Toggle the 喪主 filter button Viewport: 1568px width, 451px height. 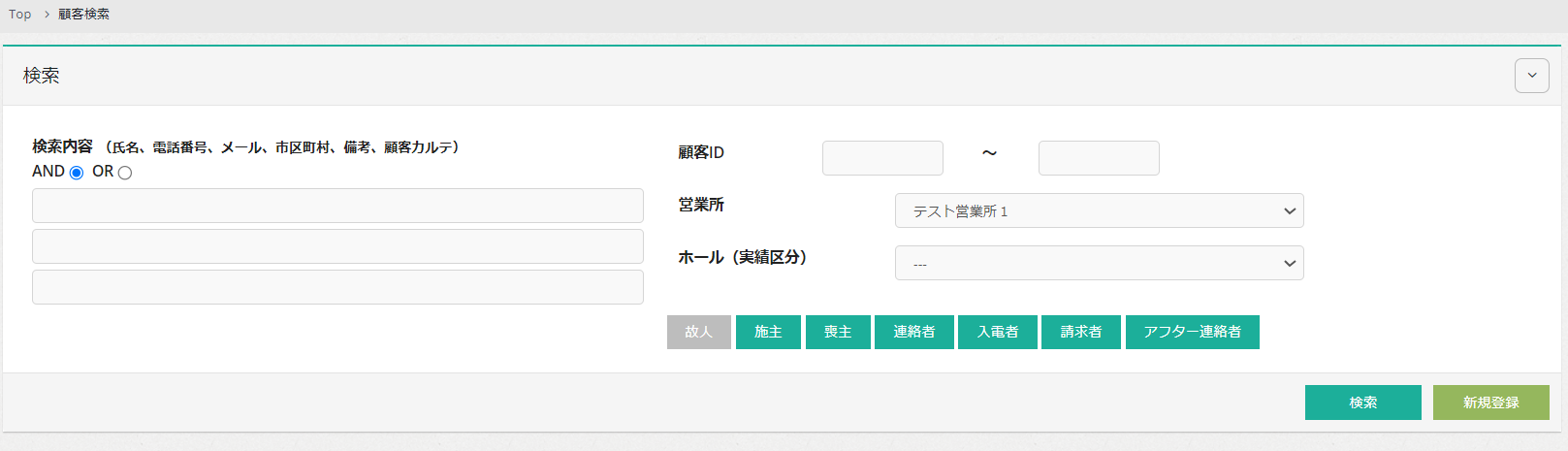(838, 332)
